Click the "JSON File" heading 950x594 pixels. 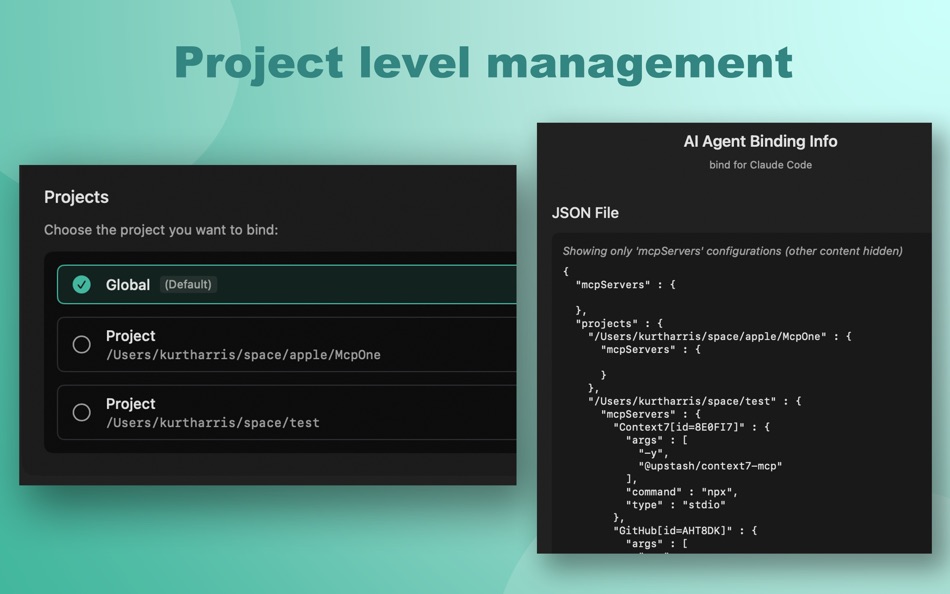585,213
